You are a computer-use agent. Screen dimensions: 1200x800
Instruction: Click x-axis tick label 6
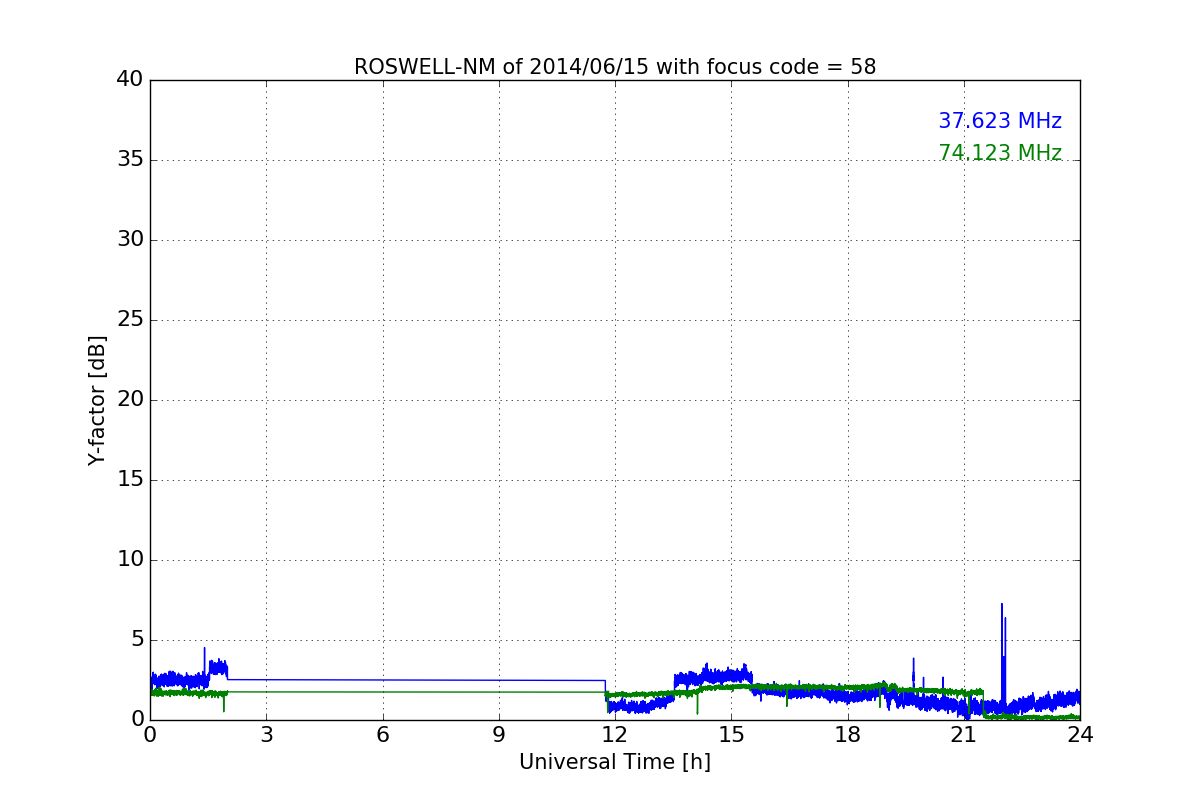(x=382, y=735)
